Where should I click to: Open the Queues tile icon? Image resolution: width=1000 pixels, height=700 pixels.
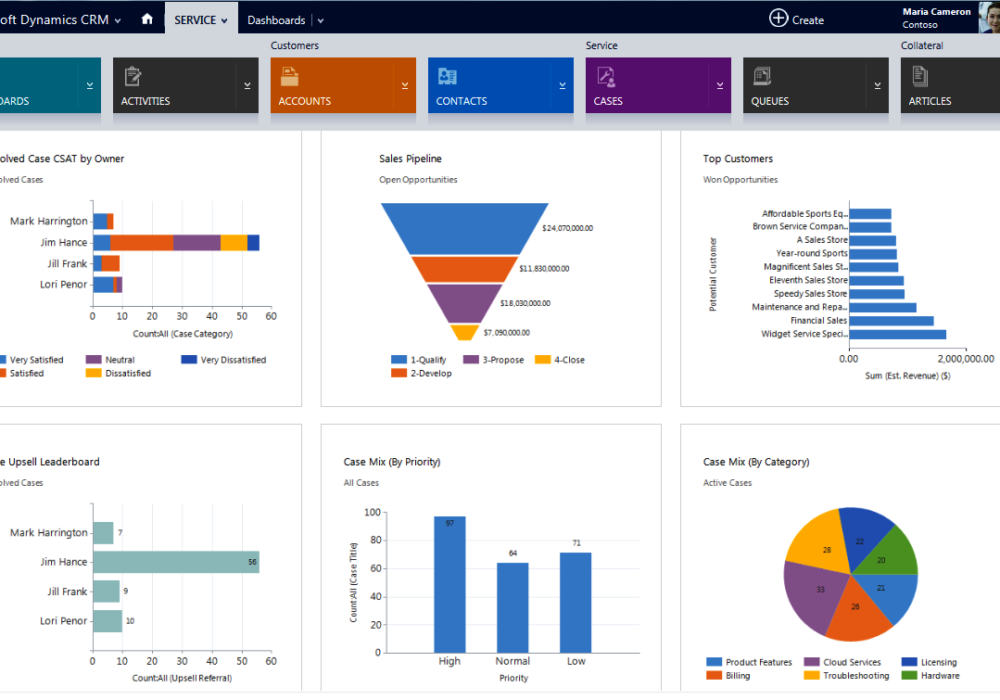[x=762, y=77]
